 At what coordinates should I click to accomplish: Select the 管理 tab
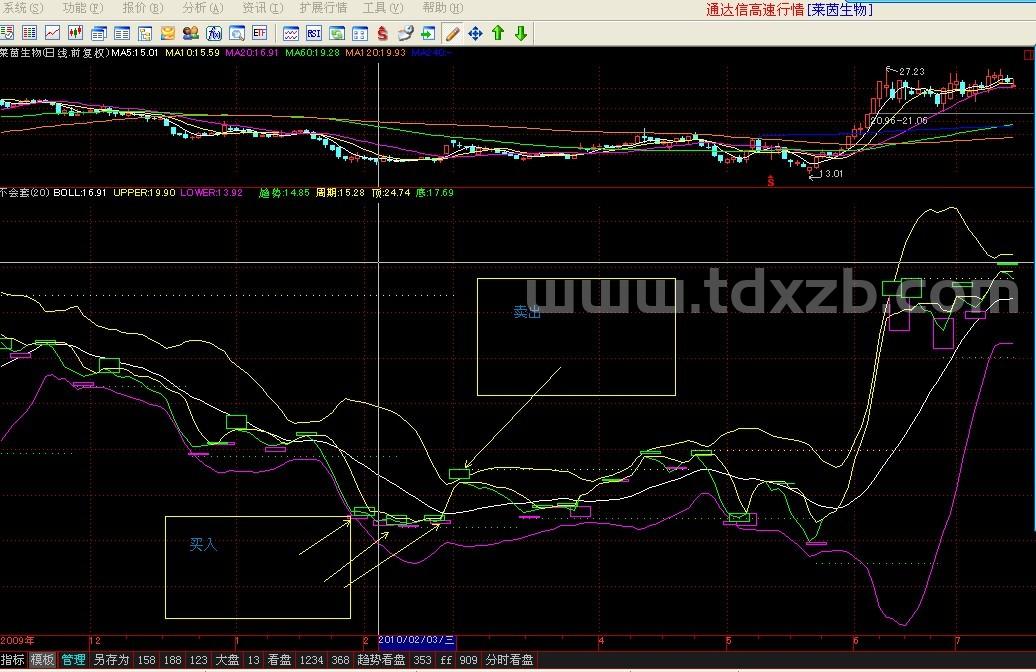click(x=73, y=659)
